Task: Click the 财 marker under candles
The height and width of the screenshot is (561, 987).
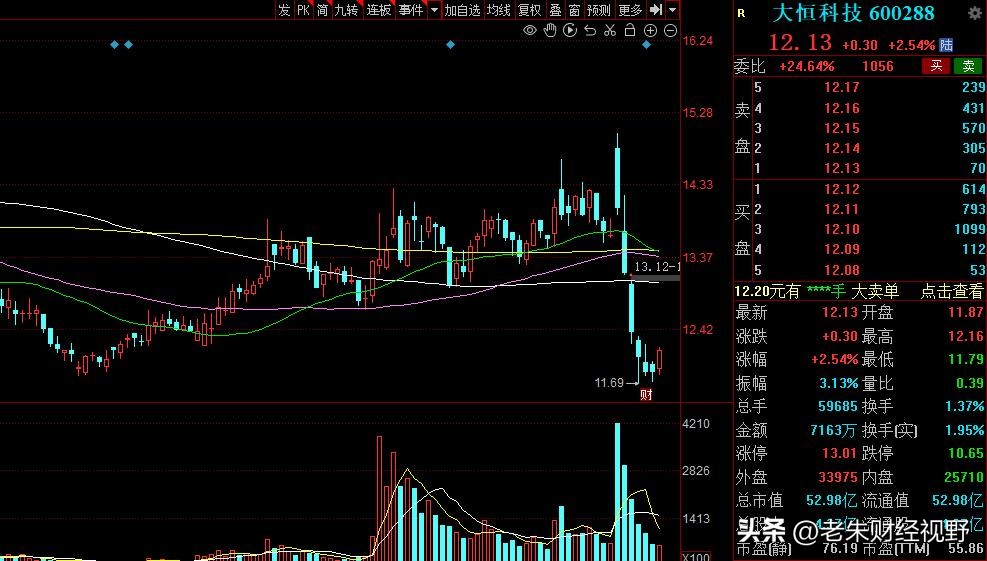Action: (x=646, y=395)
